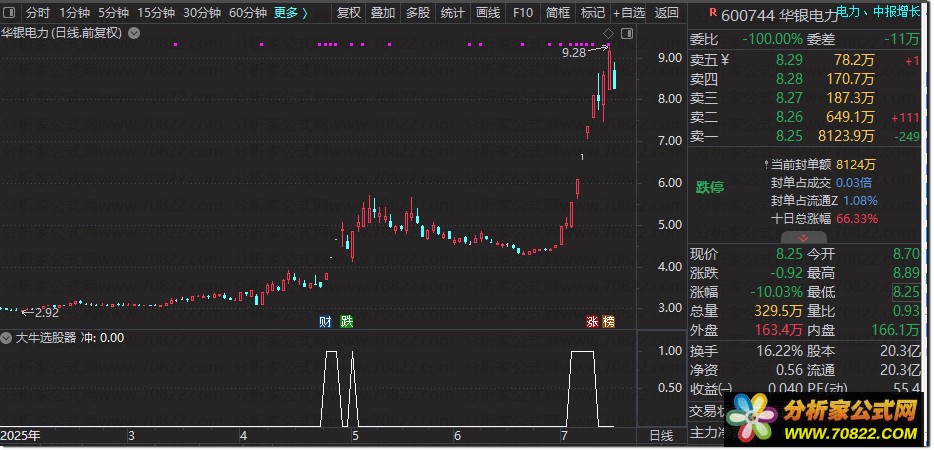Click the 总量 value 329.5万

(780, 311)
